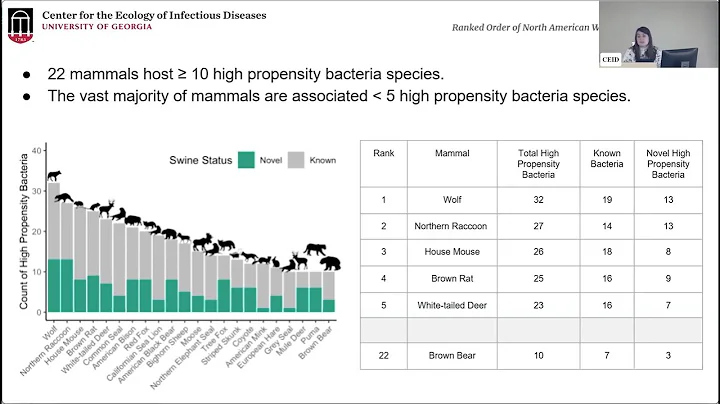The image size is (720, 404).
Task: Click the puma silhouette on the chart
Action: pyautogui.click(x=315, y=249)
